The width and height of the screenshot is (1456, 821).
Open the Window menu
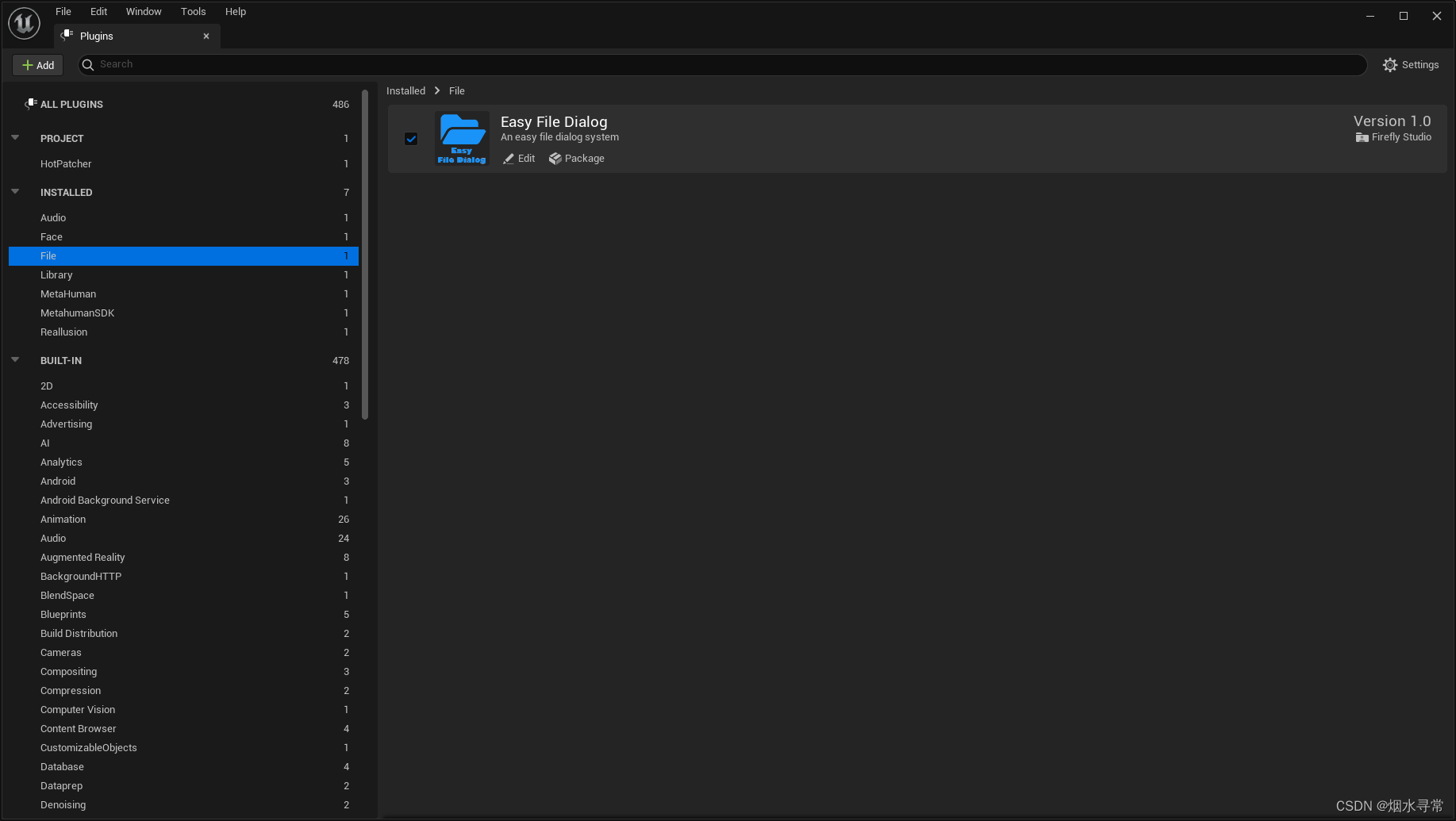coord(144,11)
